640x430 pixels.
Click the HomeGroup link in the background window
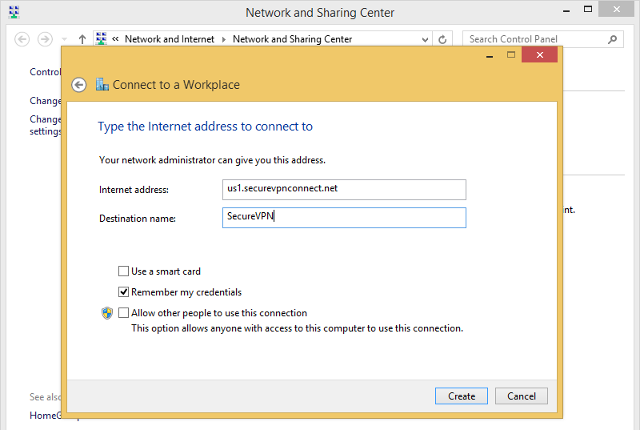pyautogui.click(x=45, y=415)
